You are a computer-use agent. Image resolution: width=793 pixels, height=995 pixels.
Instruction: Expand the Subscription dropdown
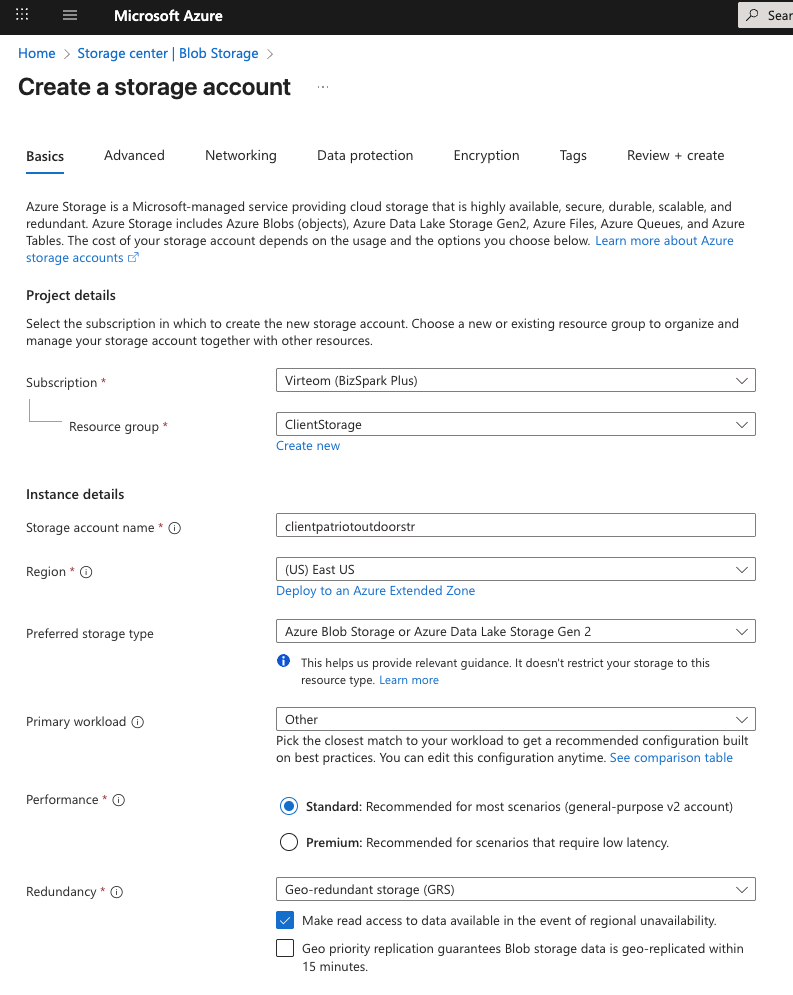coord(515,380)
